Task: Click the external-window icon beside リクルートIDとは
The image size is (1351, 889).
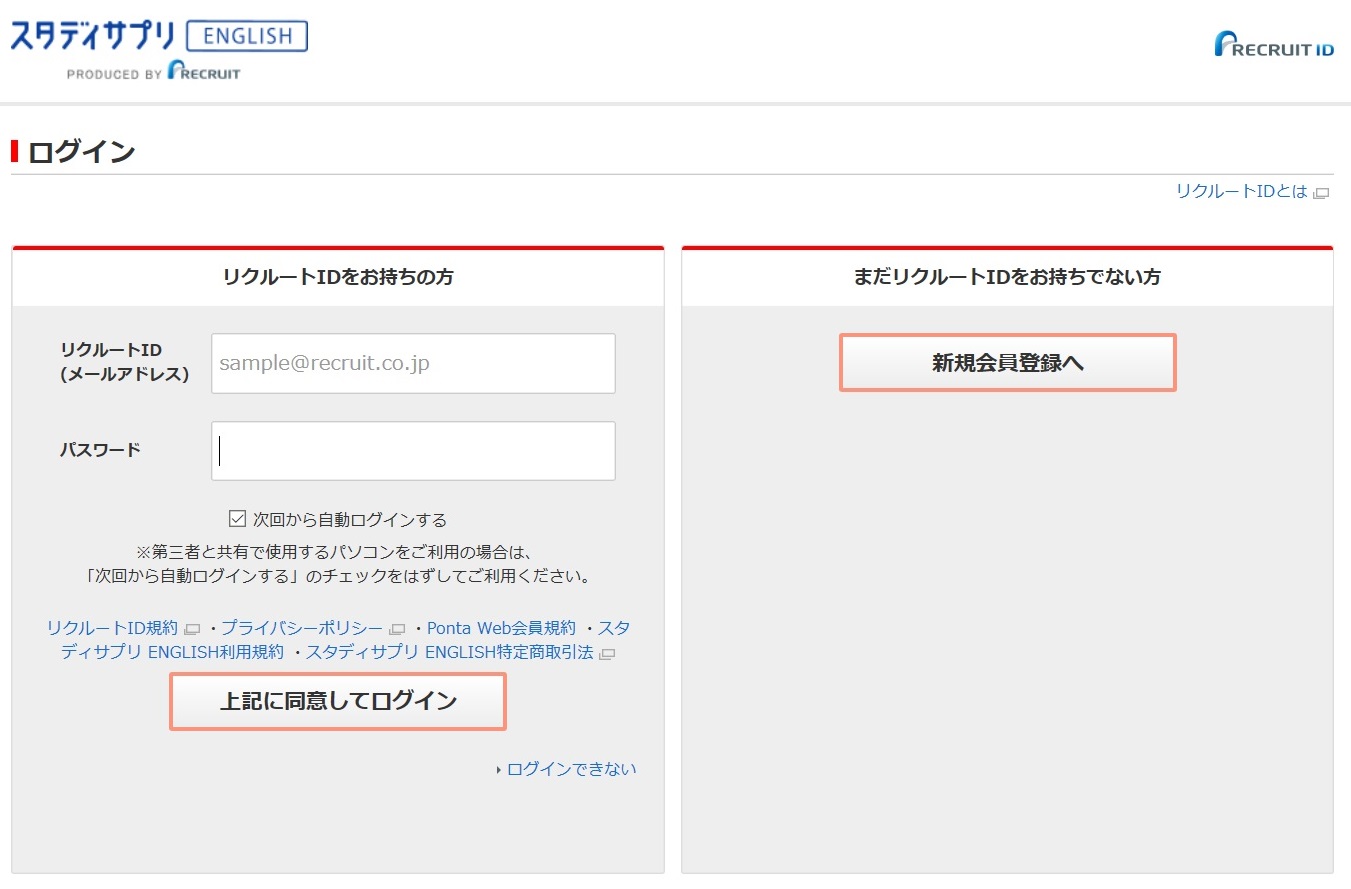Action: click(1321, 193)
